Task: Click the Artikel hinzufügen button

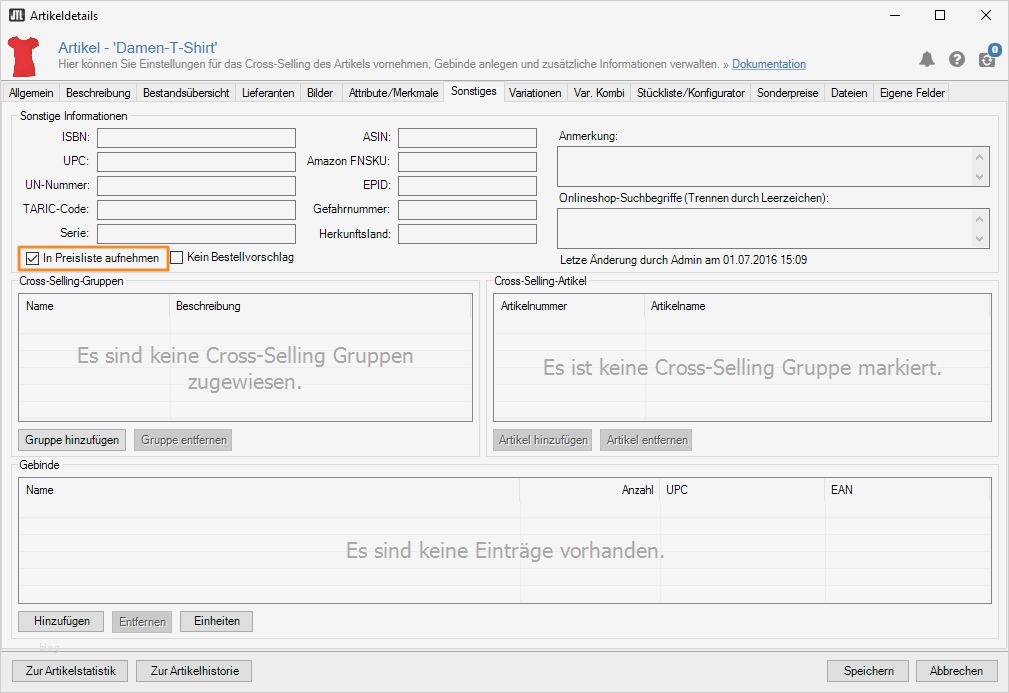Action: (x=543, y=440)
